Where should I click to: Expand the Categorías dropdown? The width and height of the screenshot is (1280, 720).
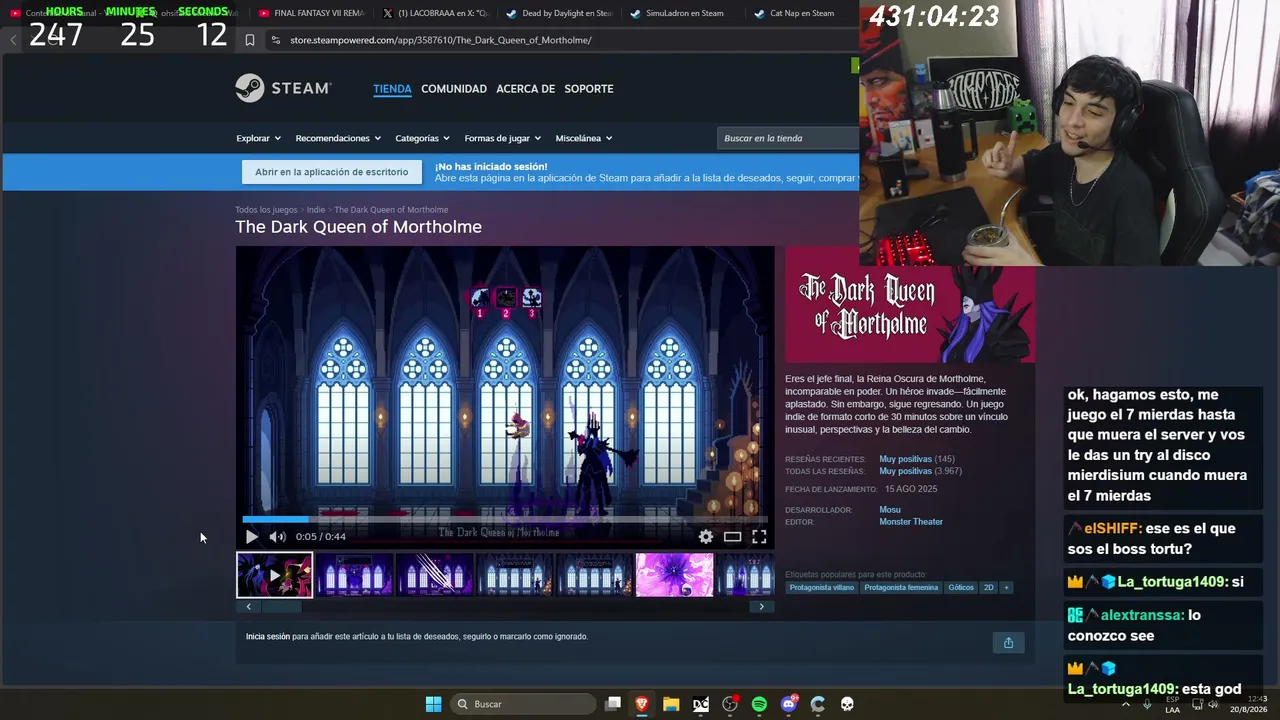[422, 138]
